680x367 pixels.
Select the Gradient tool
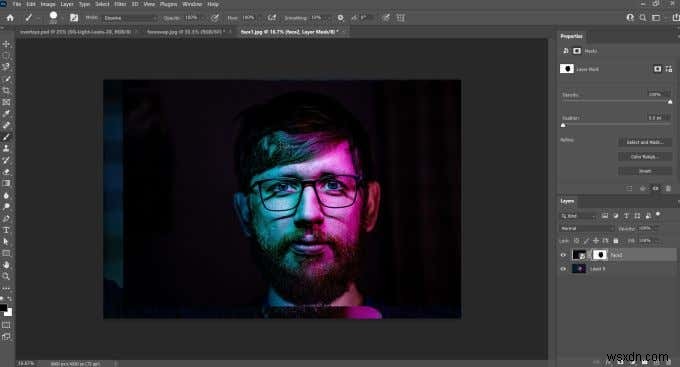(x=6, y=184)
